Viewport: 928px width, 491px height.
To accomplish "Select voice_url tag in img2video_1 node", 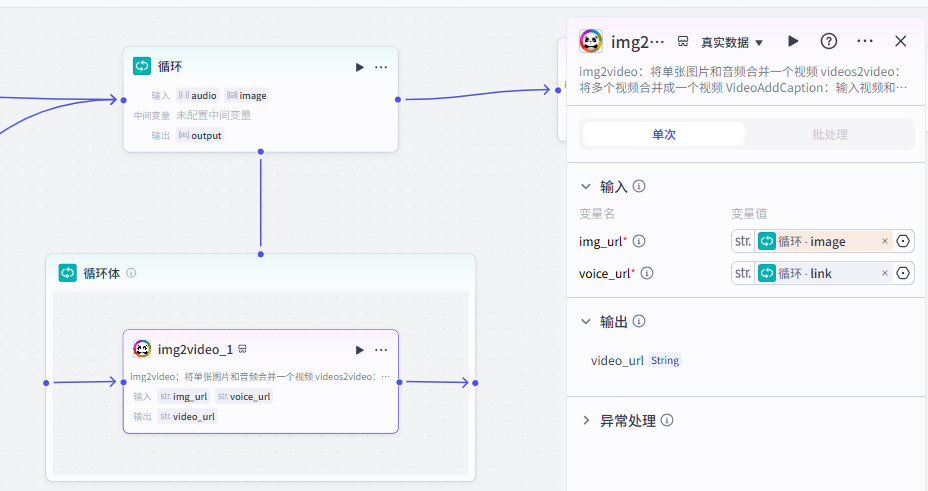I will [244, 396].
